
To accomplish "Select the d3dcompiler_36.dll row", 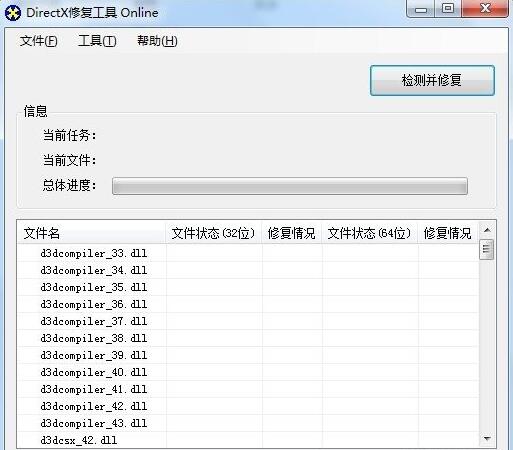I will [x=248, y=304].
